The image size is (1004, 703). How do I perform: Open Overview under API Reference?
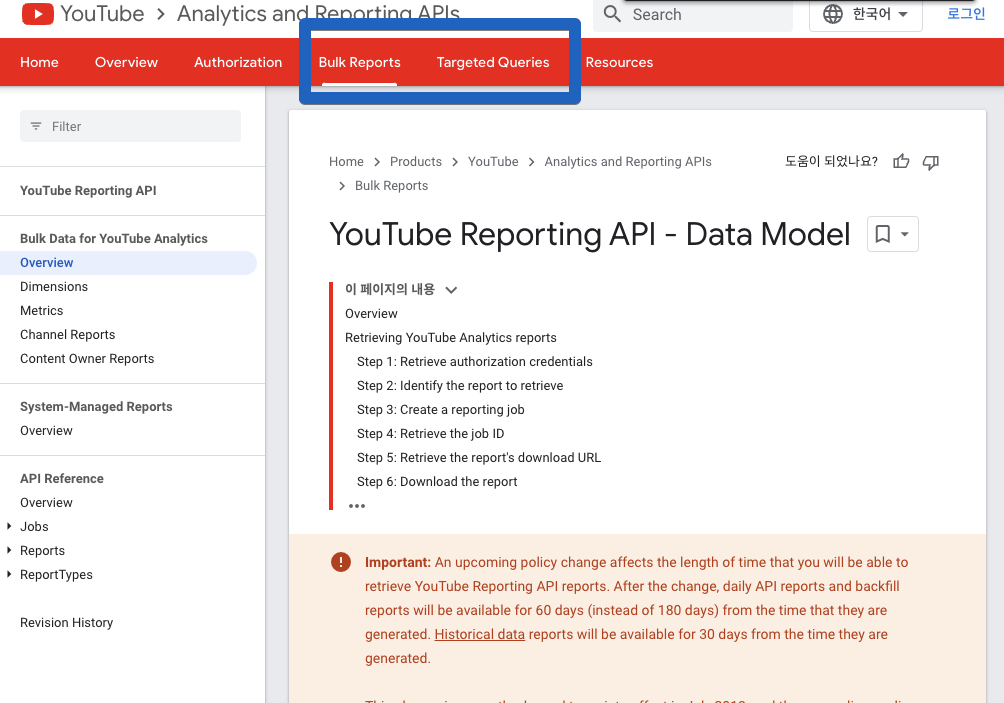pos(46,503)
